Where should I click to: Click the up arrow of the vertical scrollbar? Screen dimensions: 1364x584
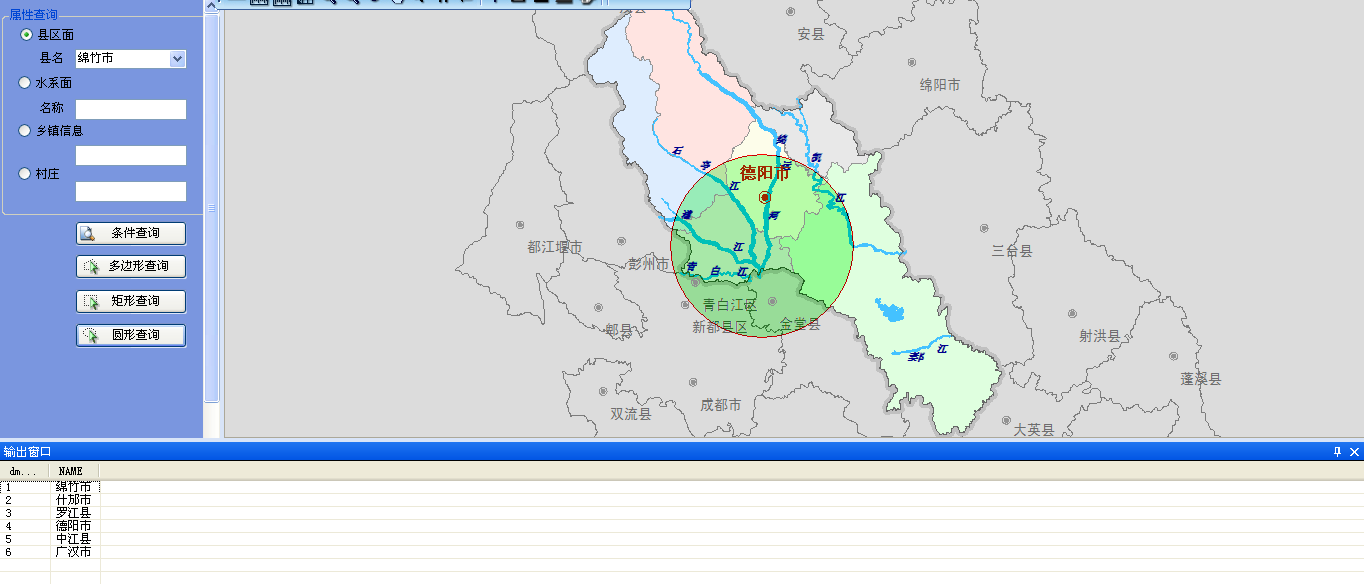210,4
